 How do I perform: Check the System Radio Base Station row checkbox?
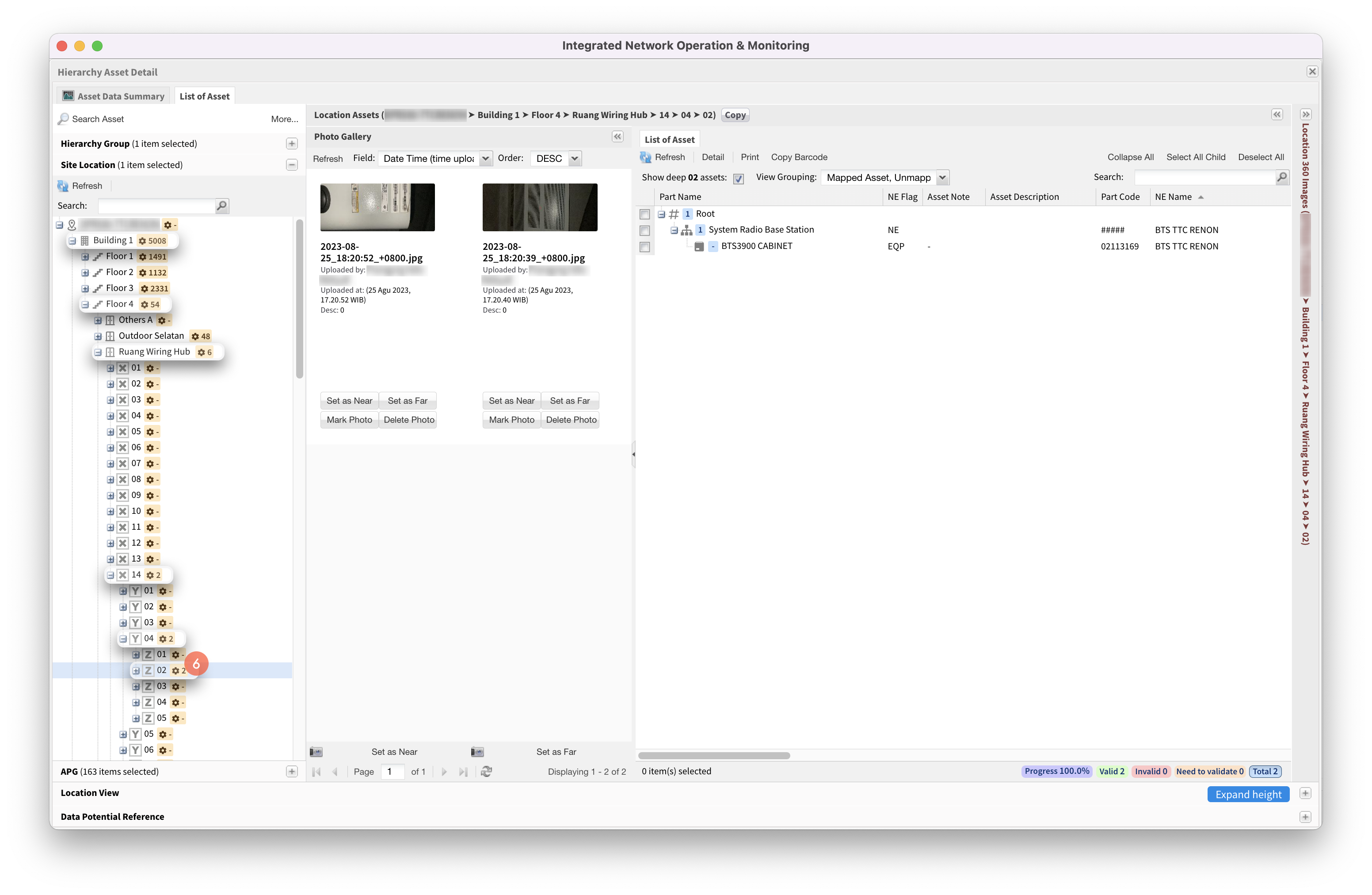(645, 231)
